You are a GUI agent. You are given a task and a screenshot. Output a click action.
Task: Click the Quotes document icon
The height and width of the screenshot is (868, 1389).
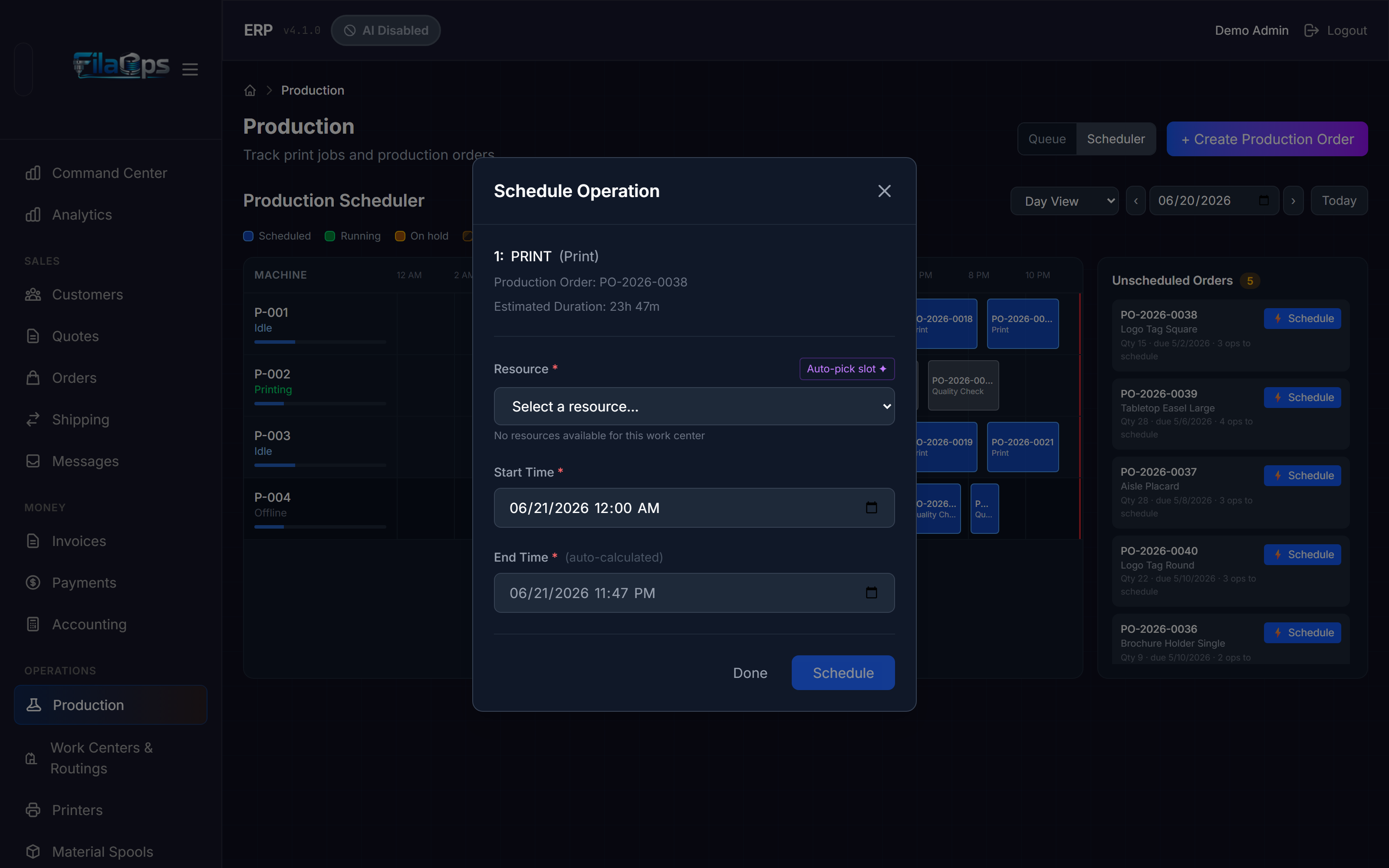33,336
